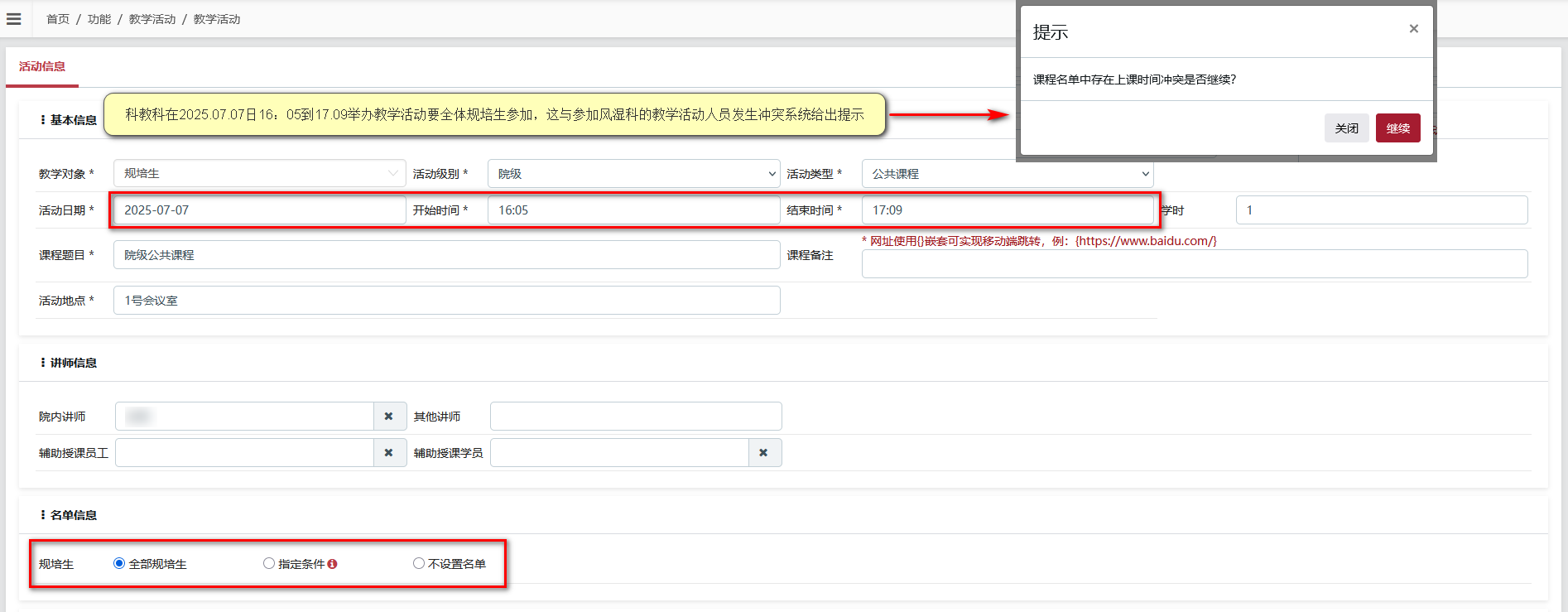
Task: Click the 院内讲师 input field
Action: pyautogui.click(x=244, y=417)
